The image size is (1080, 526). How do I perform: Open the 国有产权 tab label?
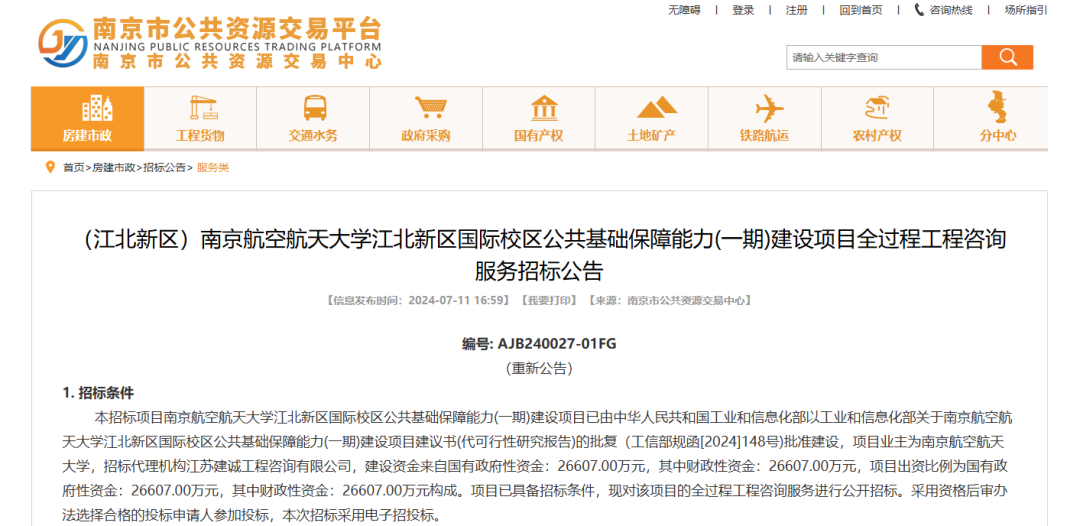coord(539,136)
